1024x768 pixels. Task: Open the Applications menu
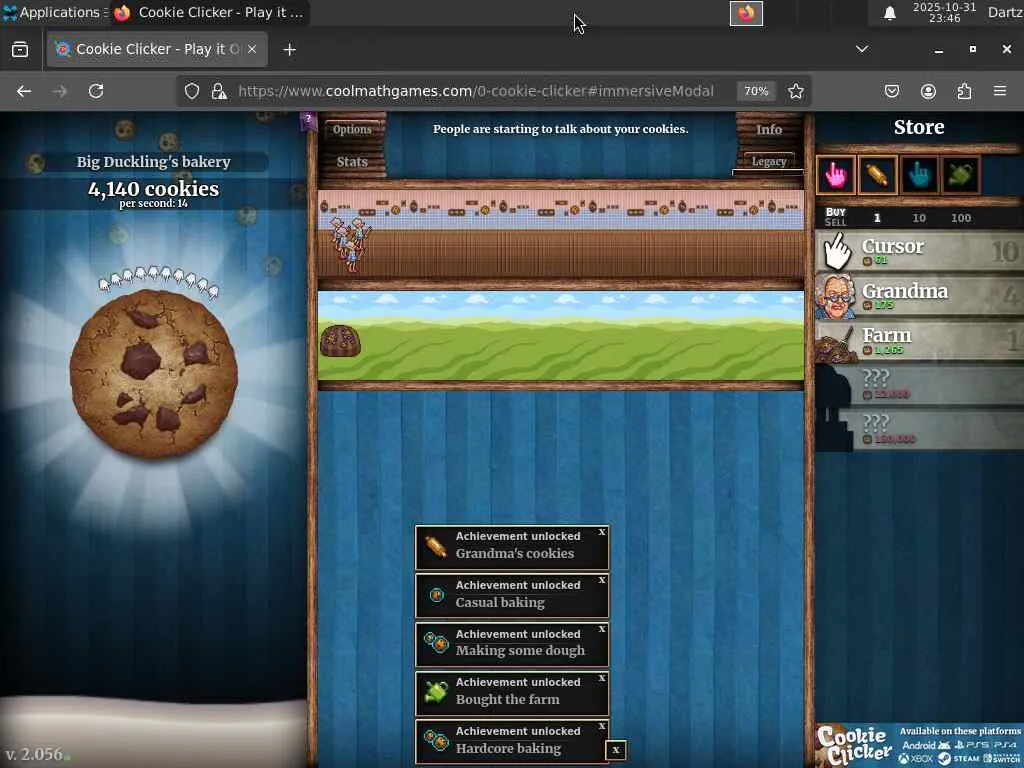54,12
